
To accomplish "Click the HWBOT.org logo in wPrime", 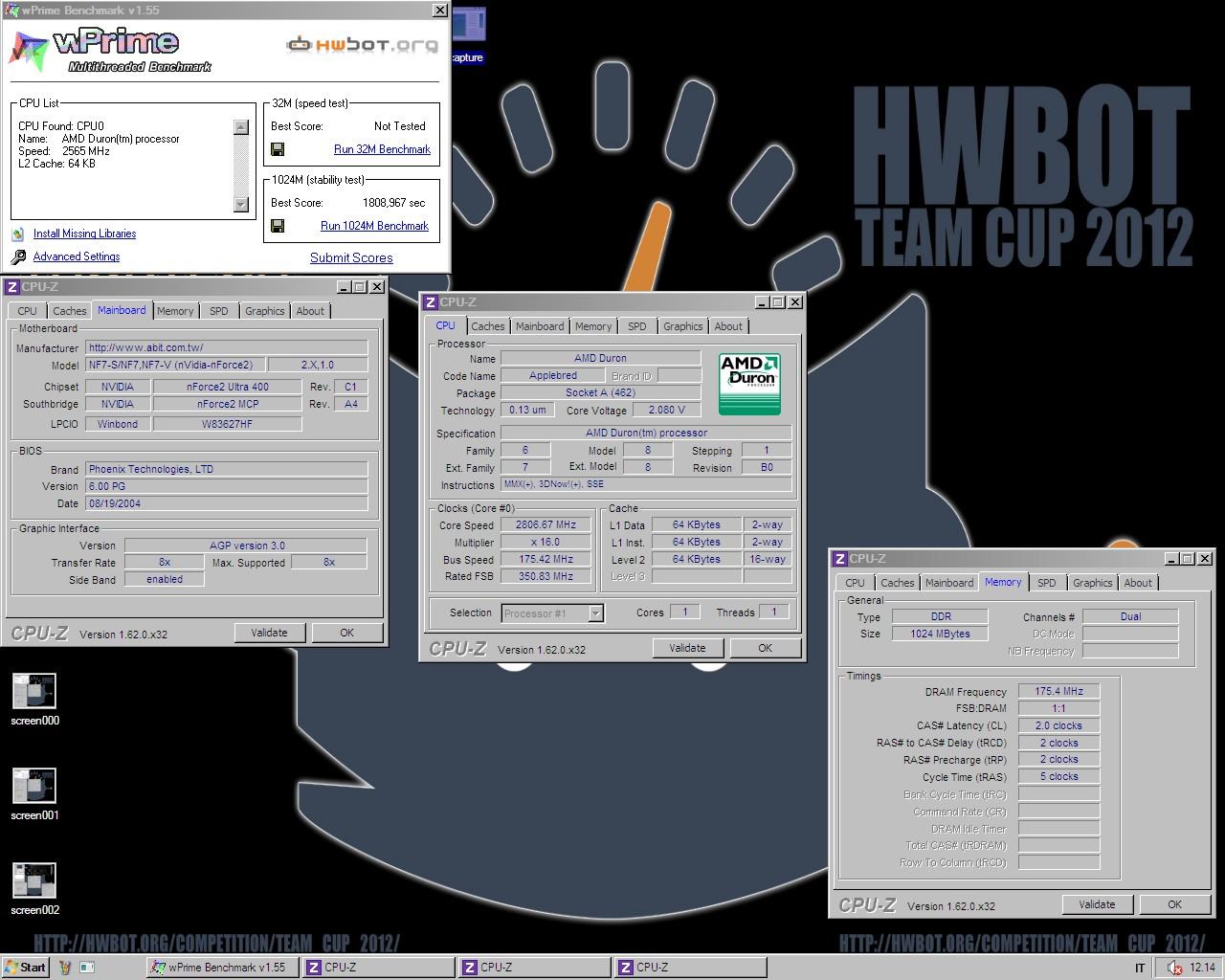I will tap(363, 44).
